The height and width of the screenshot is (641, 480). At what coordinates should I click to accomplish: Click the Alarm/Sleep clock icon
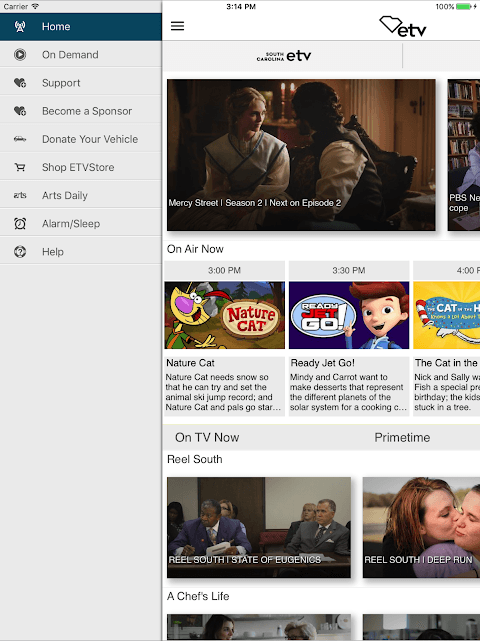(20, 224)
